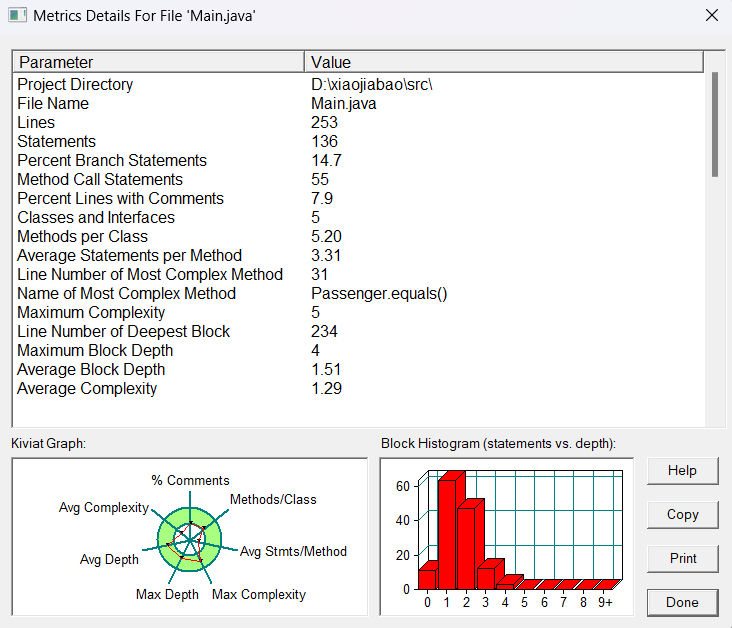This screenshot has width=732, height=628.
Task: Click the Block Histogram heading label
Action: [x=499, y=444]
